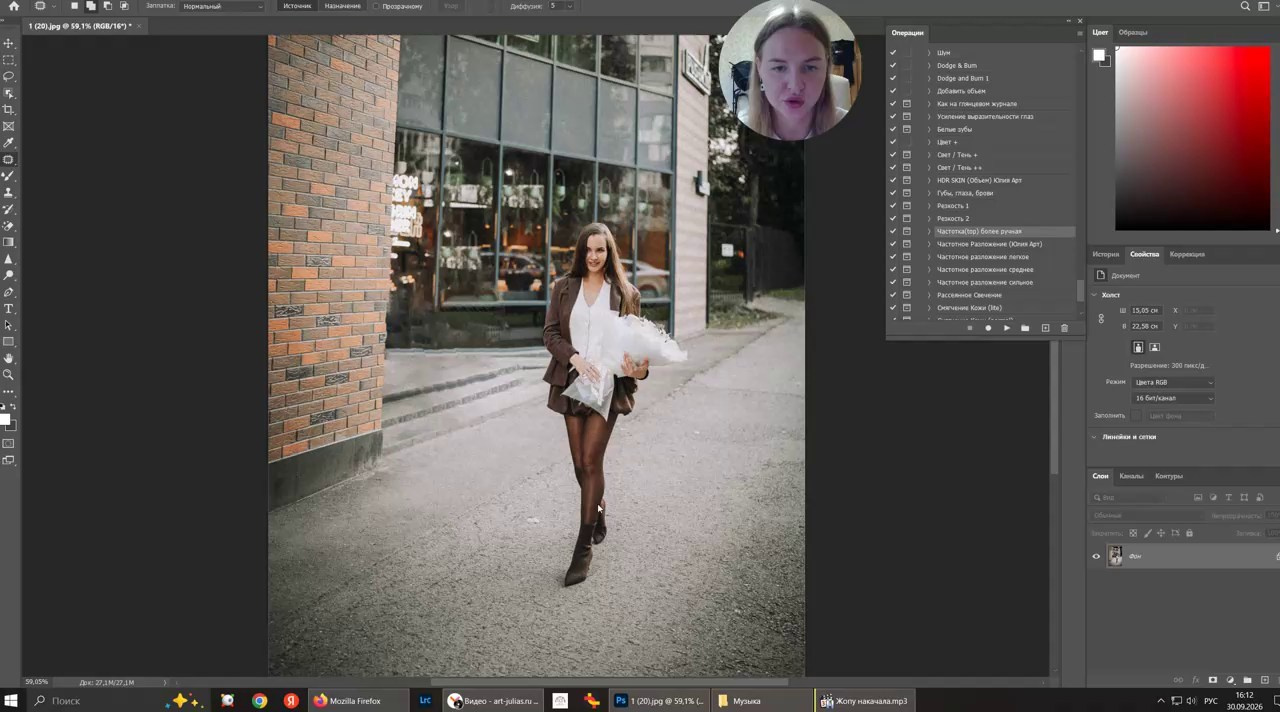Start recording an action in Операции panel
The width and height of the screenshot is (1280, 712).
tap(988, 328)
